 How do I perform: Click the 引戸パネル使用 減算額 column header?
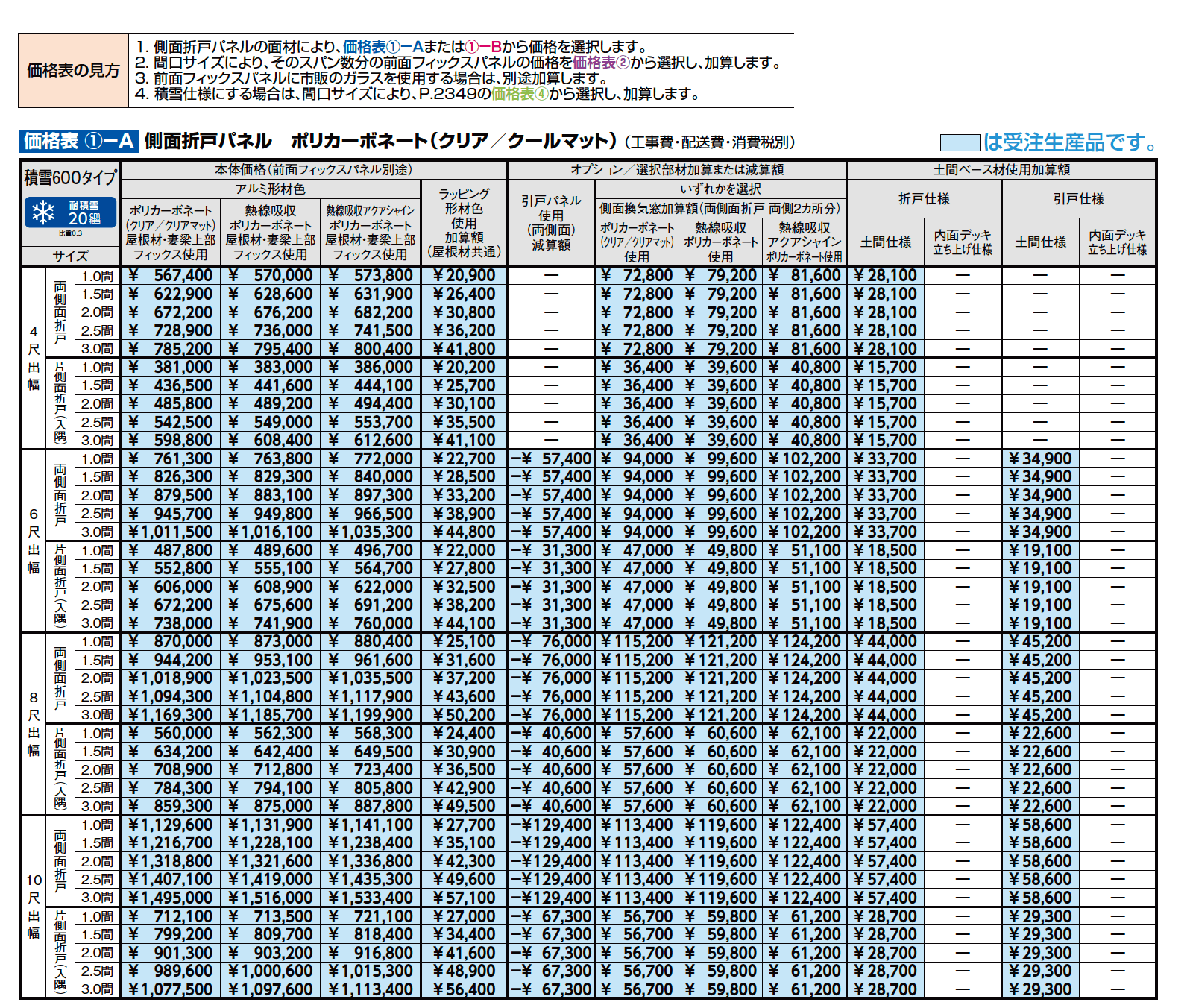(x=551, y=222)
